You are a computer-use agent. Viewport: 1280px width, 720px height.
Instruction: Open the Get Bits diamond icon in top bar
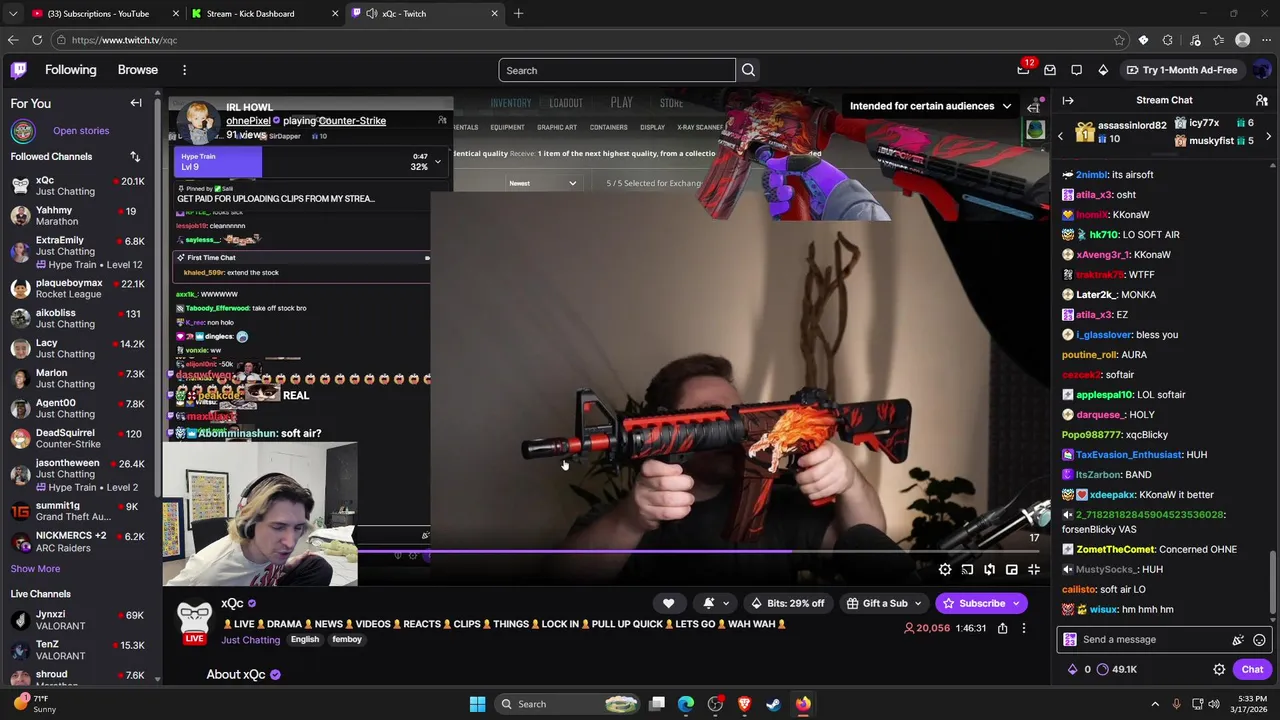click(1103, 70)
